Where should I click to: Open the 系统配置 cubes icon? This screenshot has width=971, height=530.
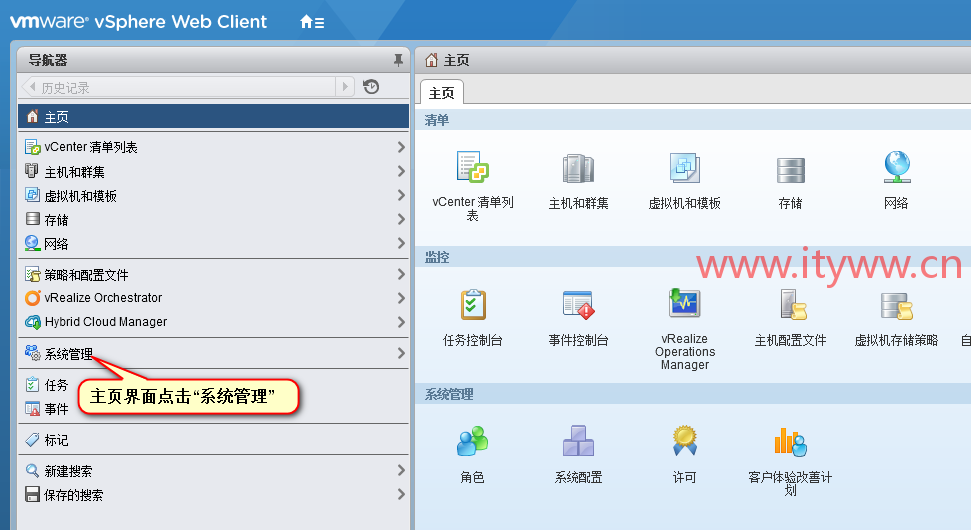pos(578,441)
